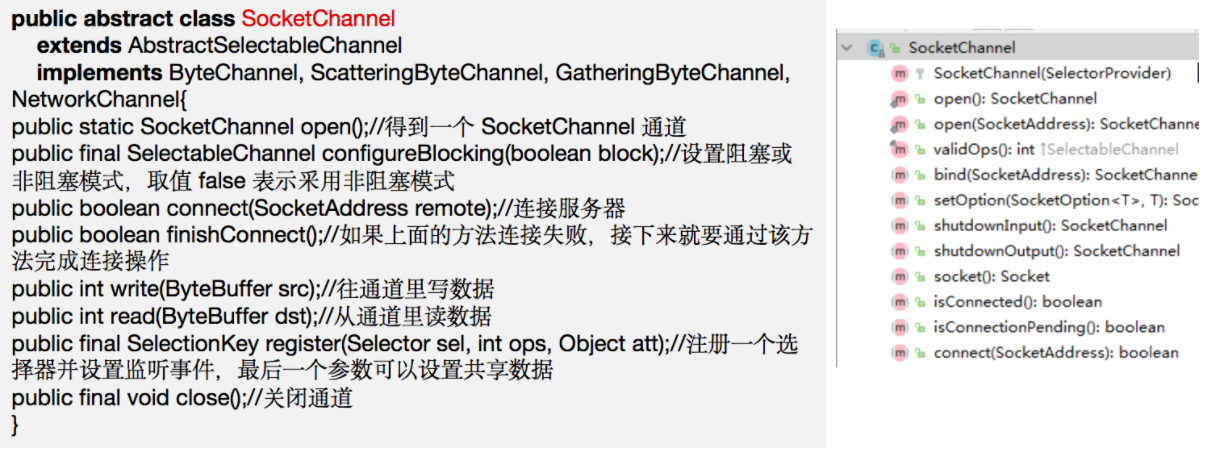Screen dimensions: 1206x463
Task: Select open(SocketAddress) method entry
Action: pos(1065,124)
